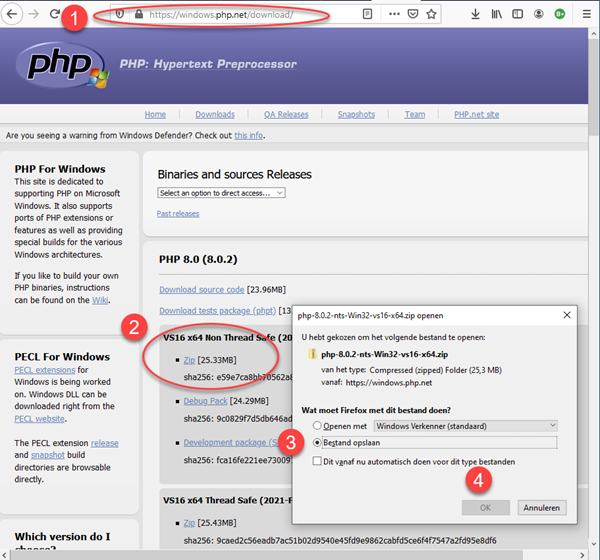Open the Snapshots navigation link

point(356,114)
